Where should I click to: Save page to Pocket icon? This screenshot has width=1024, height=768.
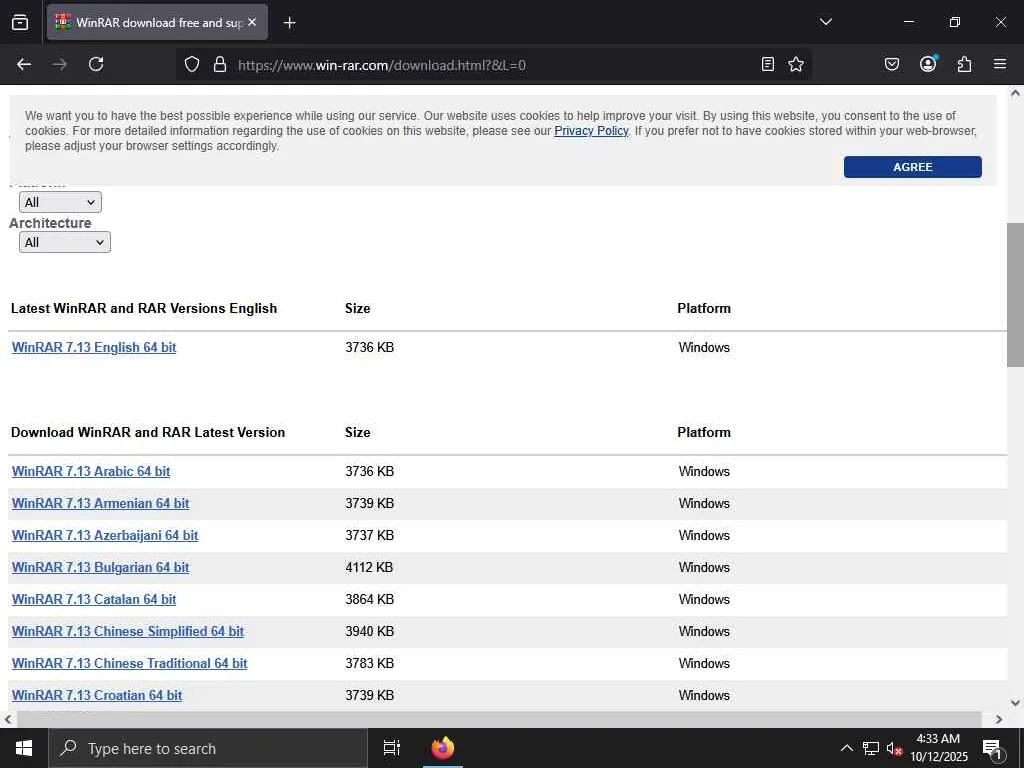892,64
